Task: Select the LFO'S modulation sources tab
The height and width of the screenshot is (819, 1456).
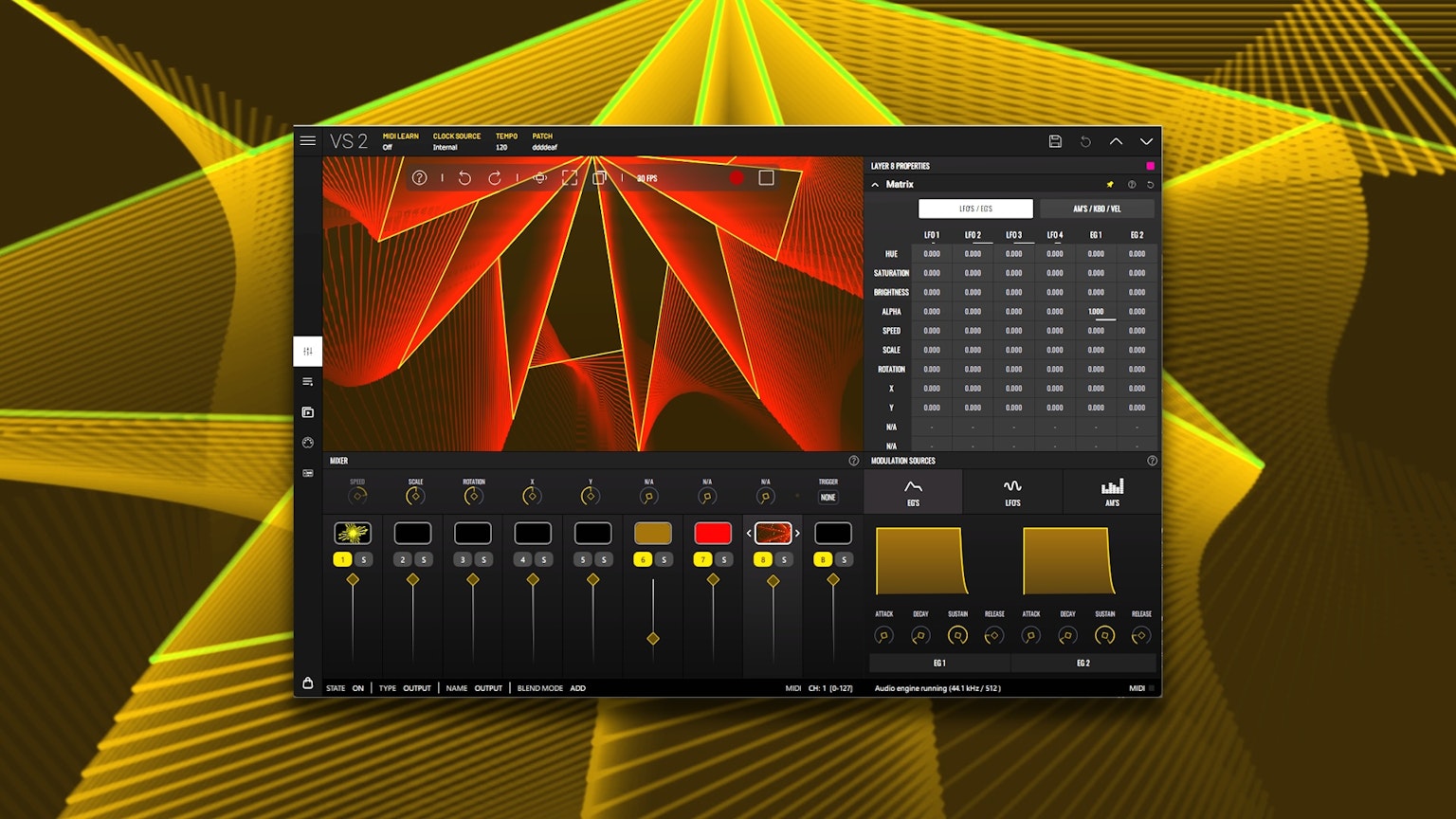Action: pos(1013,491)
